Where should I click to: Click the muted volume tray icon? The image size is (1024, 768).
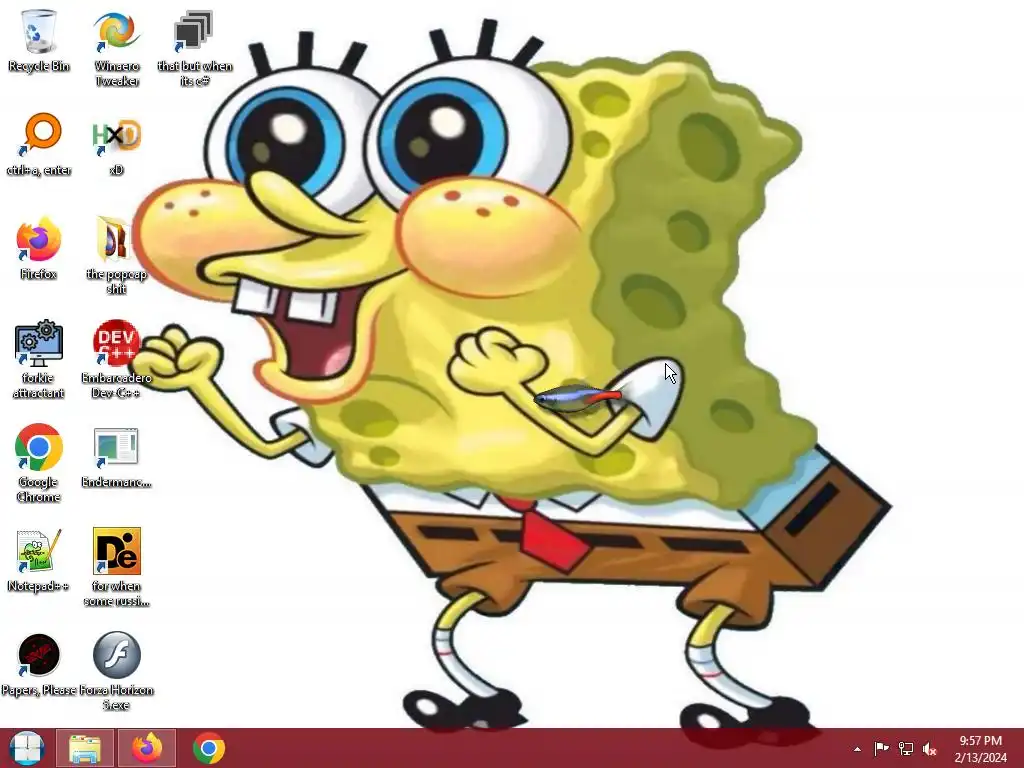click(930, 749)
